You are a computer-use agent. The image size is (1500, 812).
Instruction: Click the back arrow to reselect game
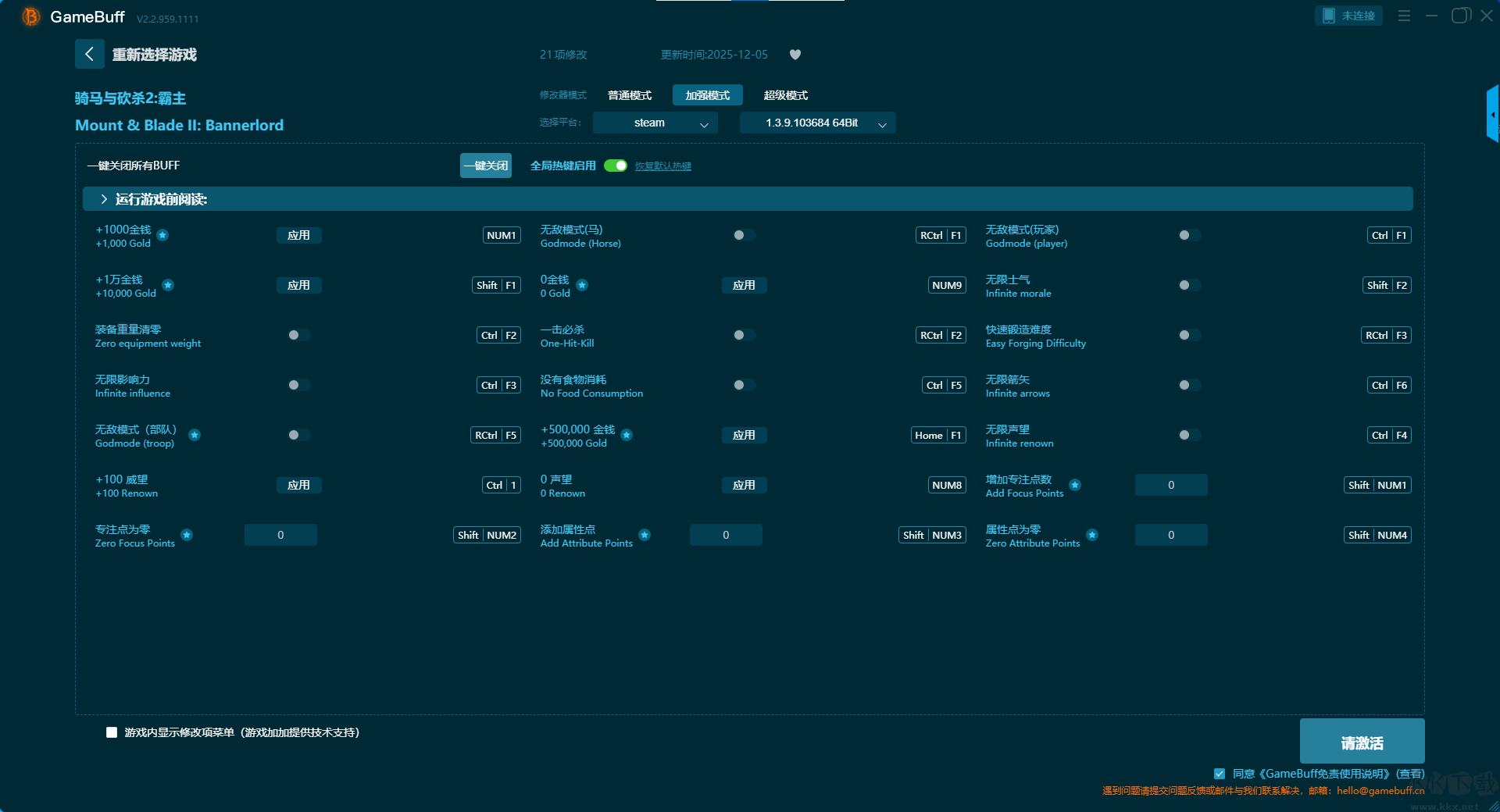pos(89,54)
